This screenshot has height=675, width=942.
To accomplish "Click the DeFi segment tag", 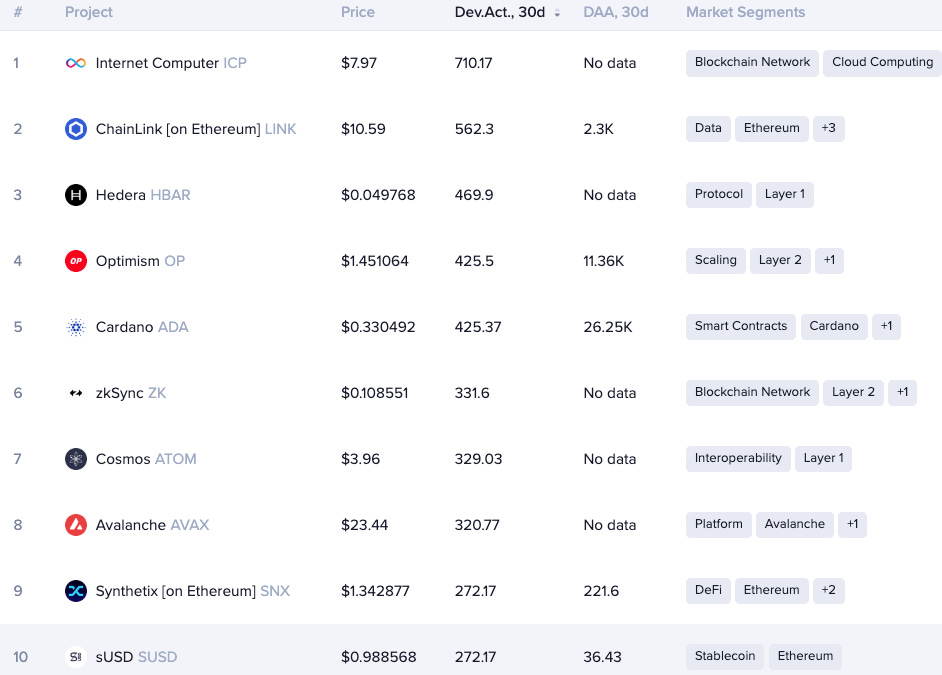I will click(708, 591).
